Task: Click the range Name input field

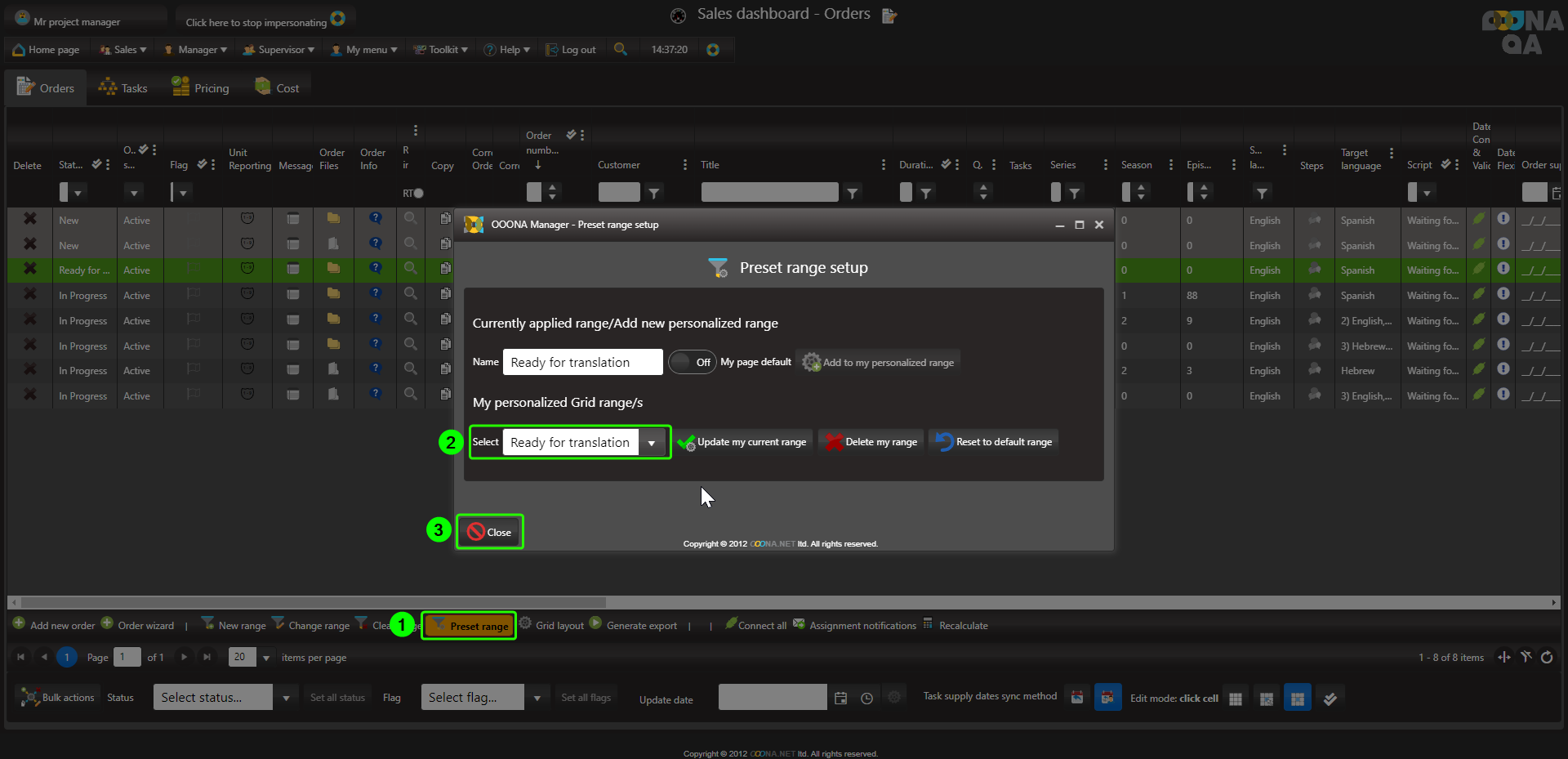Action: (581, 362)
